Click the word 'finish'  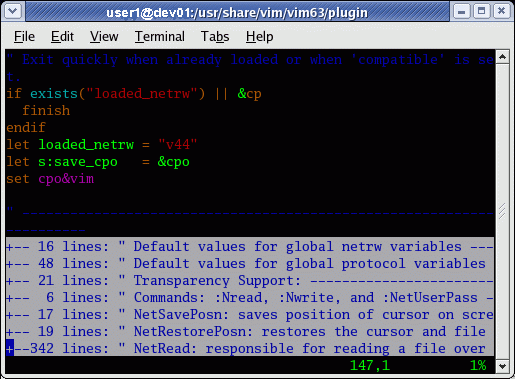[x=46, y=111]
